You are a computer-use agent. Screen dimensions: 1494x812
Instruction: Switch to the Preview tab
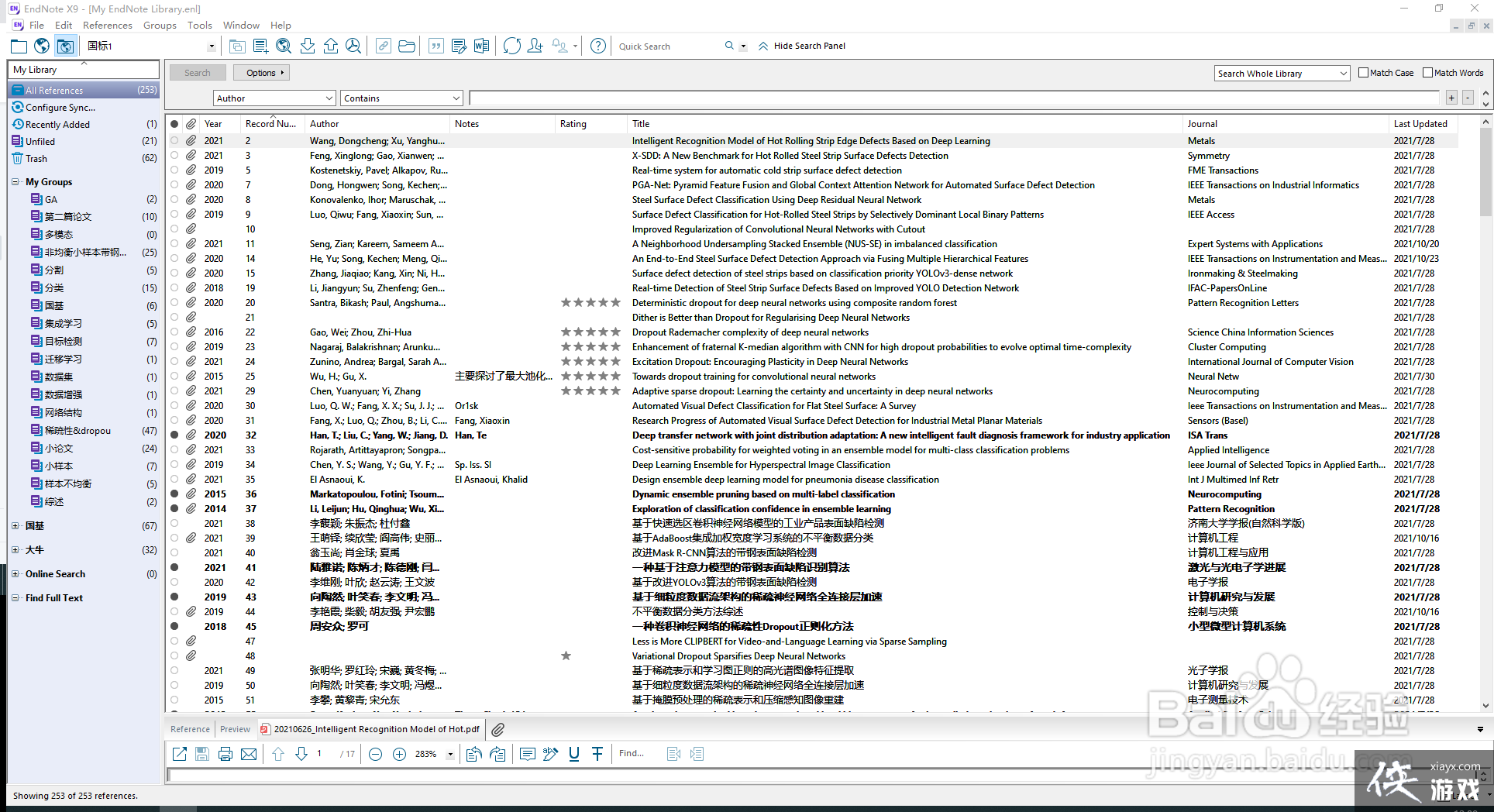point(235,729)
